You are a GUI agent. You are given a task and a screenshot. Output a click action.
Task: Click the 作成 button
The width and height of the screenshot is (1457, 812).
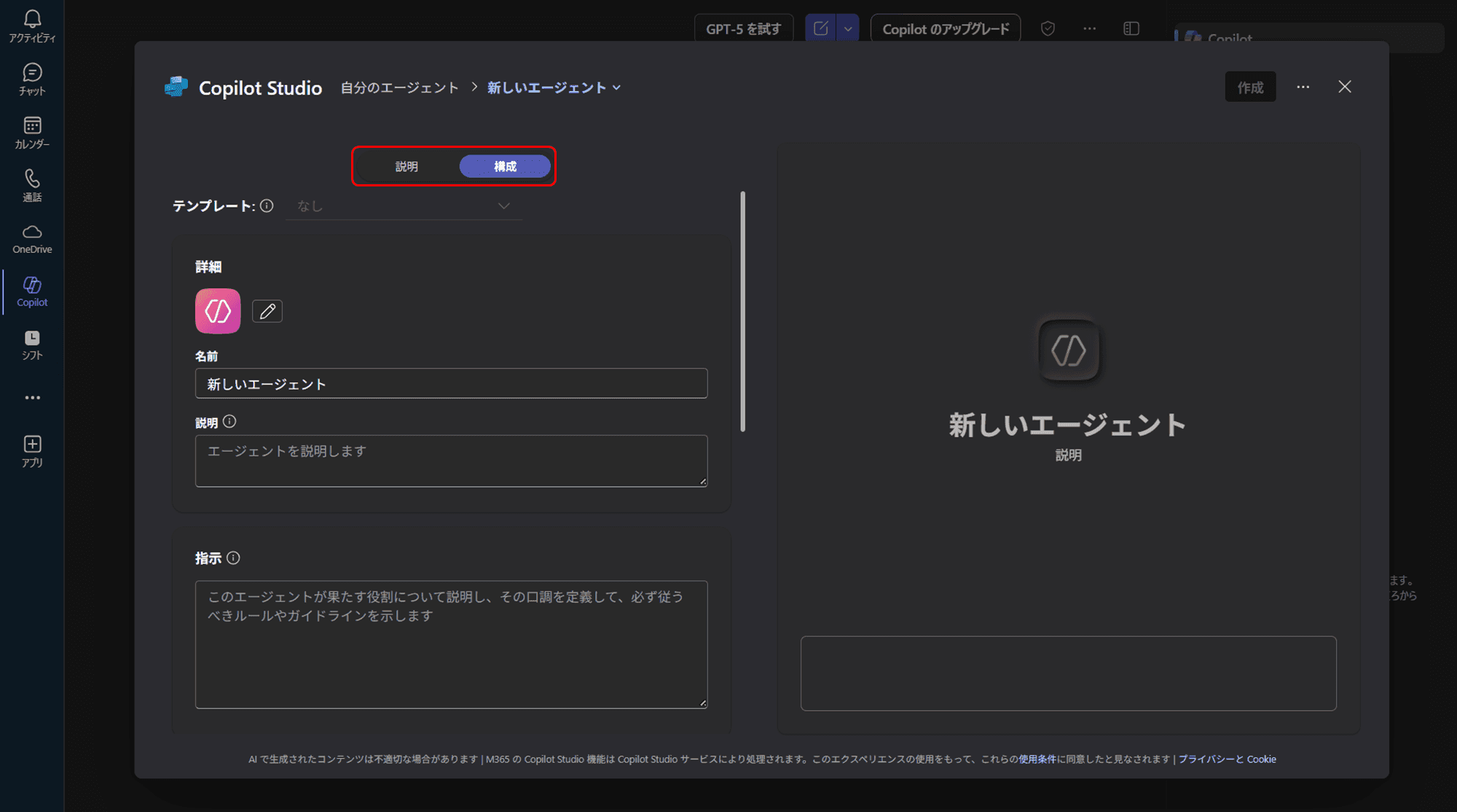[x=1250, y=87]
